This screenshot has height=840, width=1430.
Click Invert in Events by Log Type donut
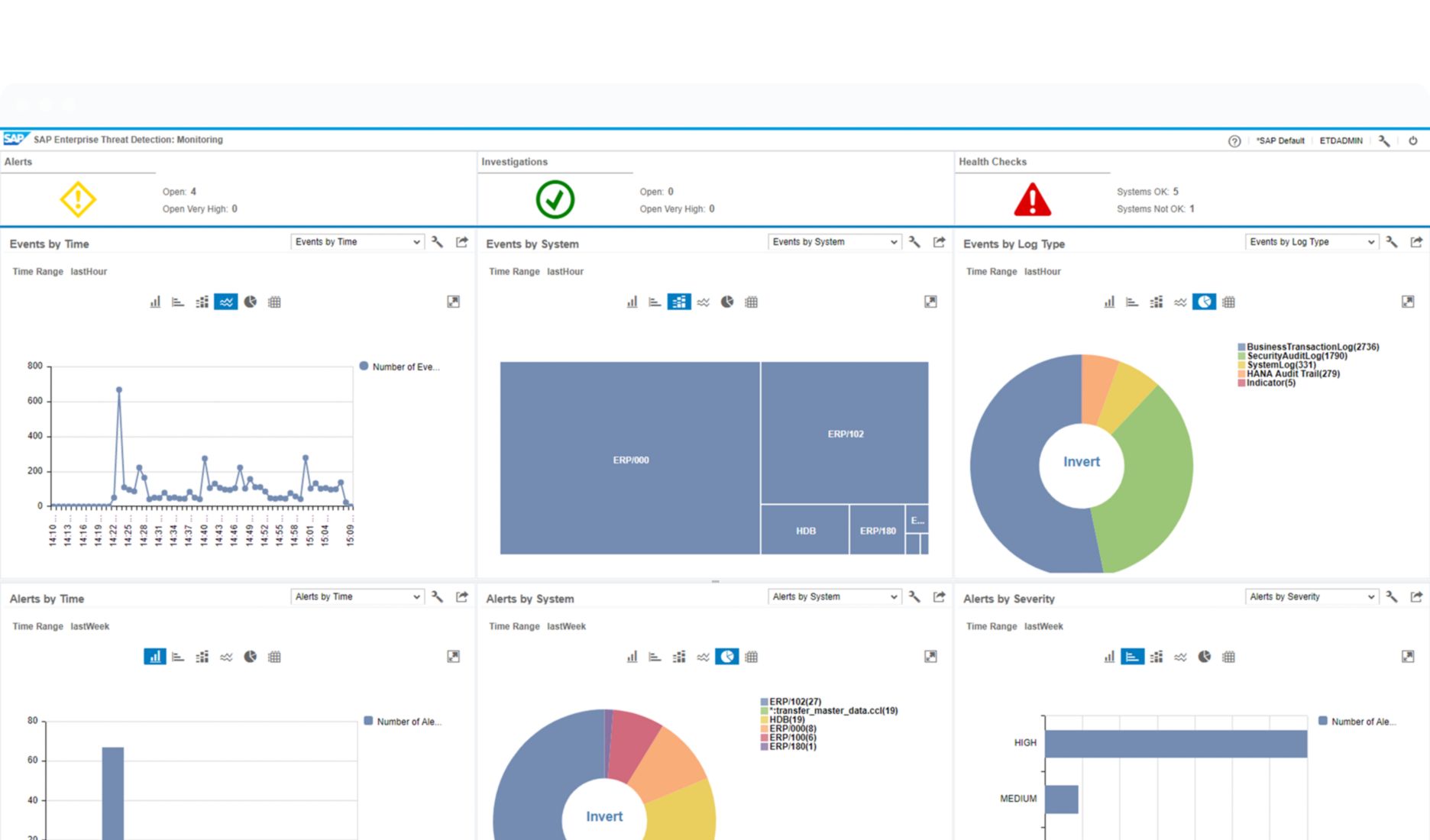coord(1081,462)
